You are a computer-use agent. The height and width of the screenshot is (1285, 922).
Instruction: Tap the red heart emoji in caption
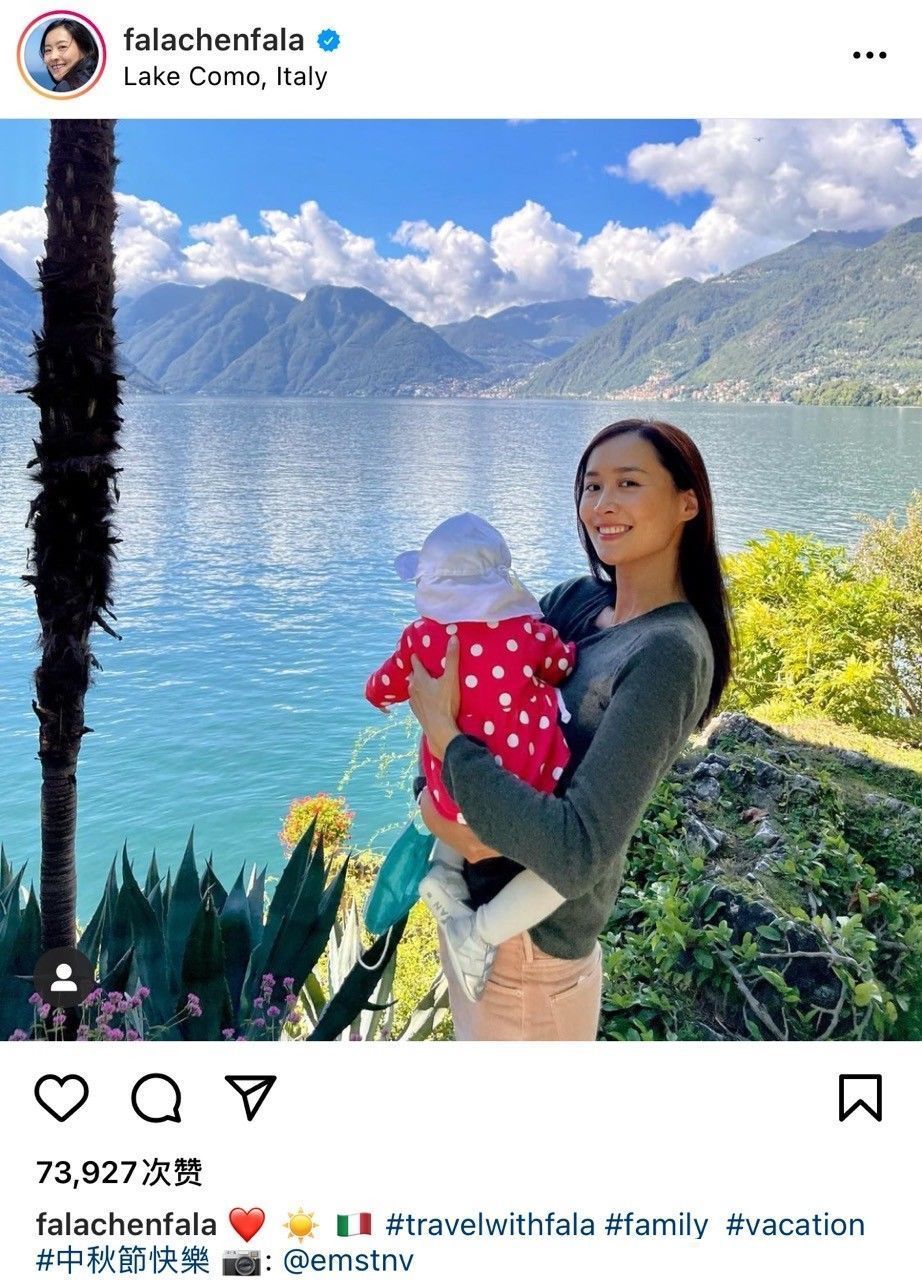(x=247, y=1224)
